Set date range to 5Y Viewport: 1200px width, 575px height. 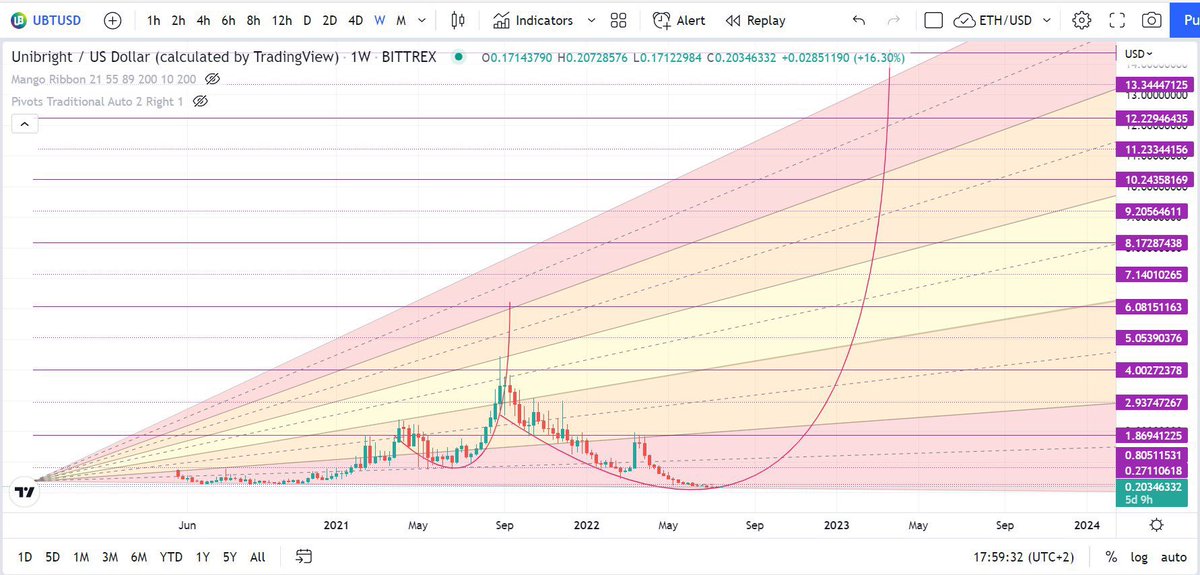pyautogui.click(x=230, y=556)
